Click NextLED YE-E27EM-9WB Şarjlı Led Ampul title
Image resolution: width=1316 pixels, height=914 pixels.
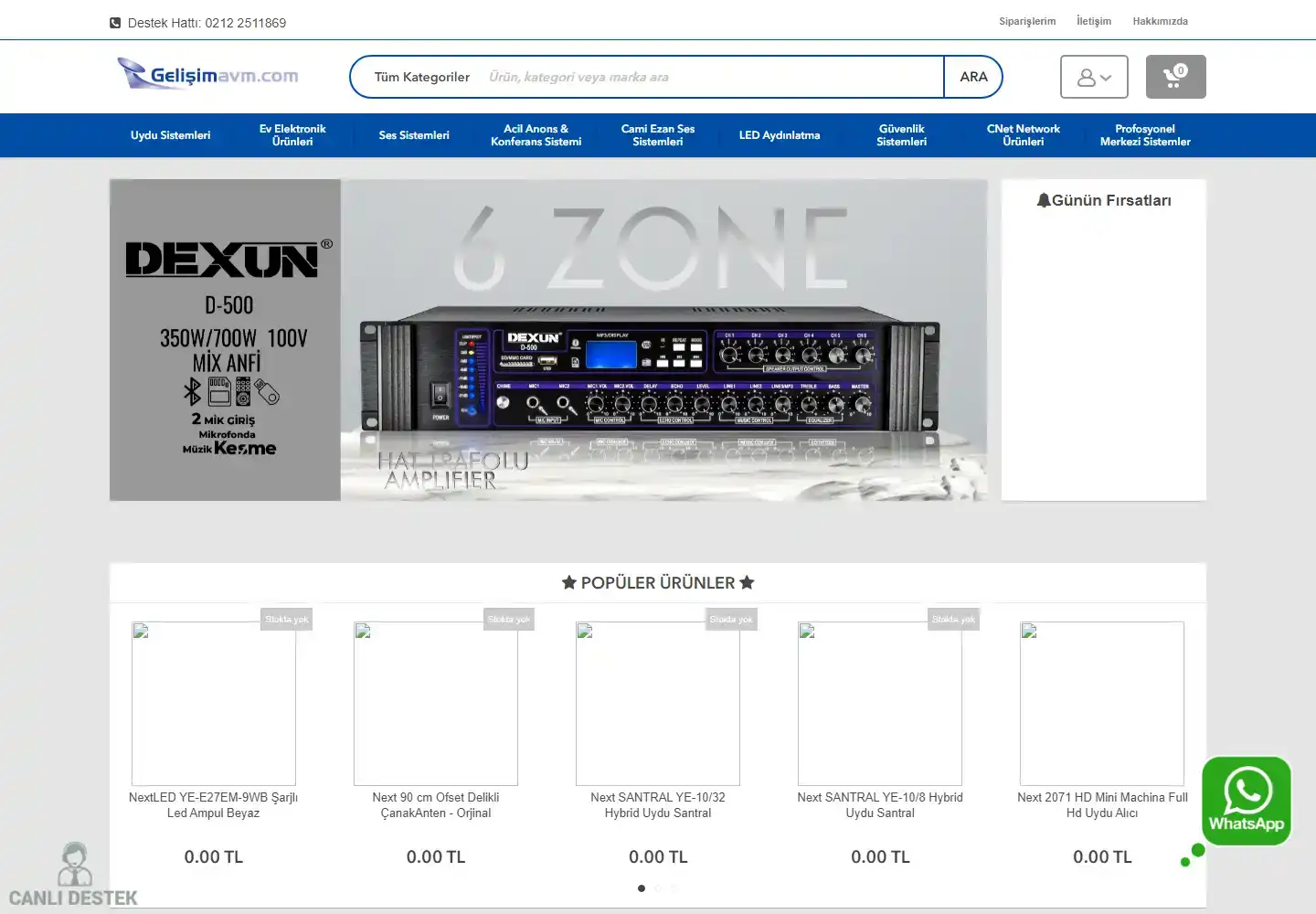tap(214, 805)
